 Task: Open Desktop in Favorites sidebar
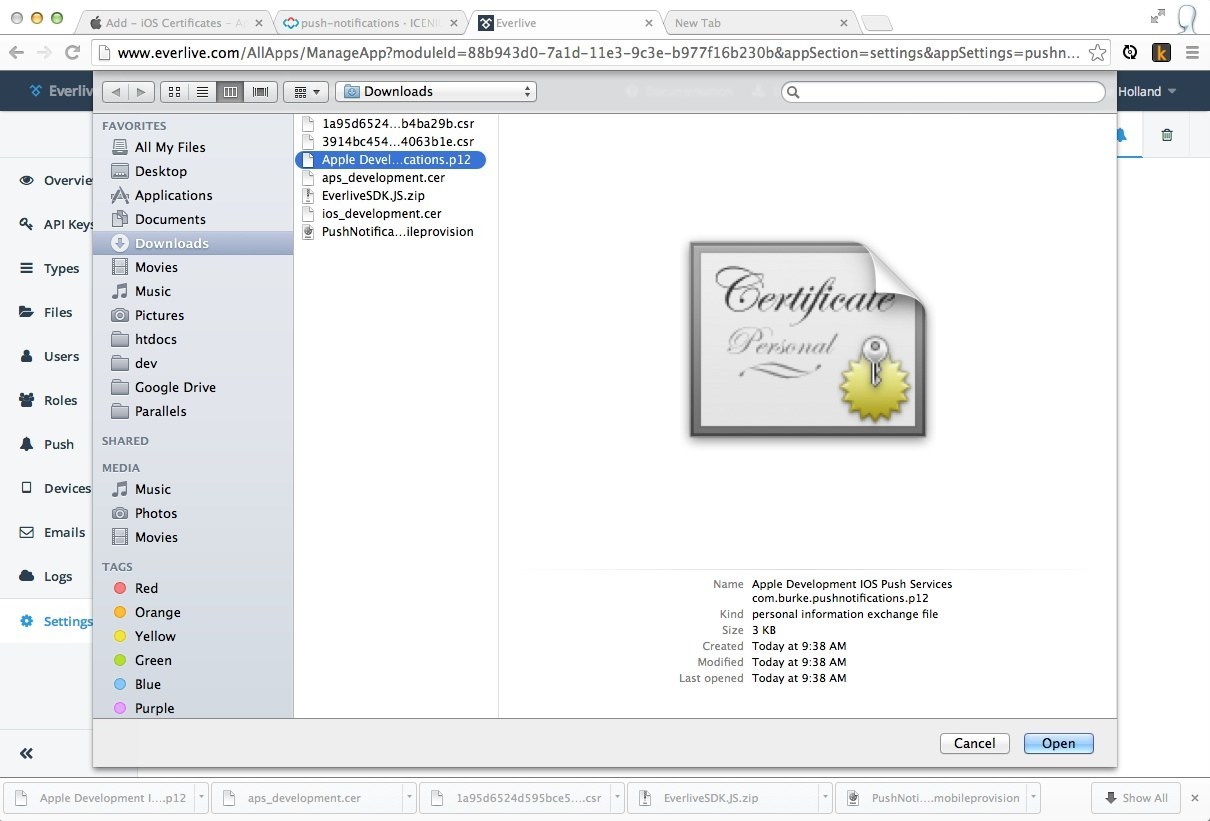(160, 171)
